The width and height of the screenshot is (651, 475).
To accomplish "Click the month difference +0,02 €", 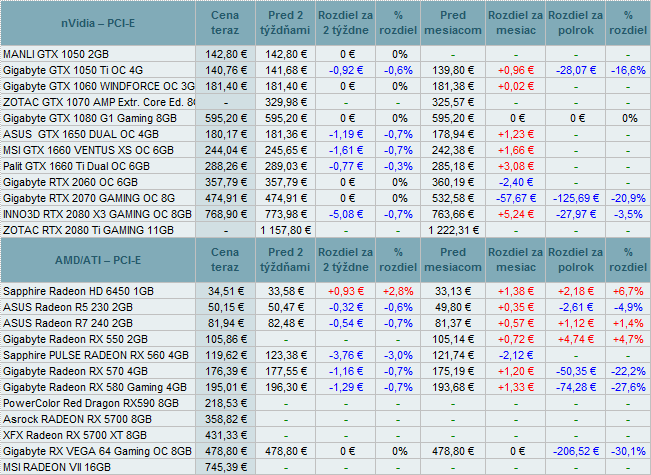I will 516,86.
